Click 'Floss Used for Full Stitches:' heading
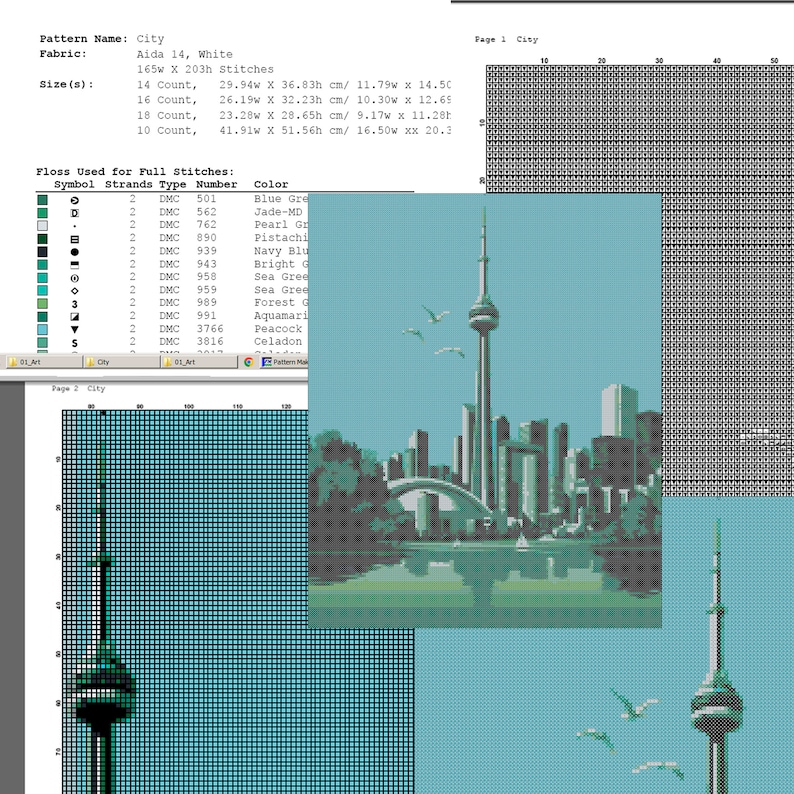This screenshot has width=794, height=794. pyautogui.click(x=135, y=172)
